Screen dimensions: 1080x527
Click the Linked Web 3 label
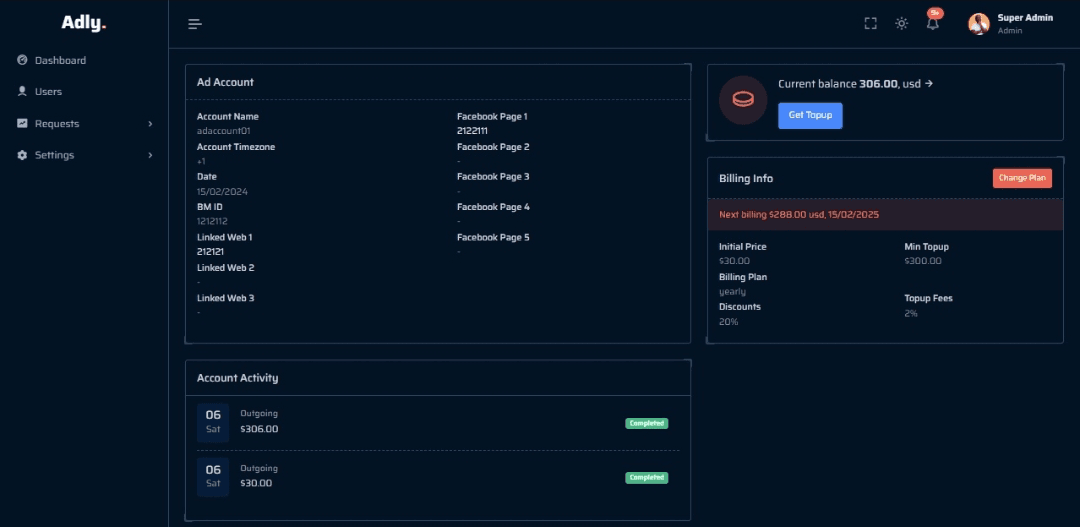[225, 298]
